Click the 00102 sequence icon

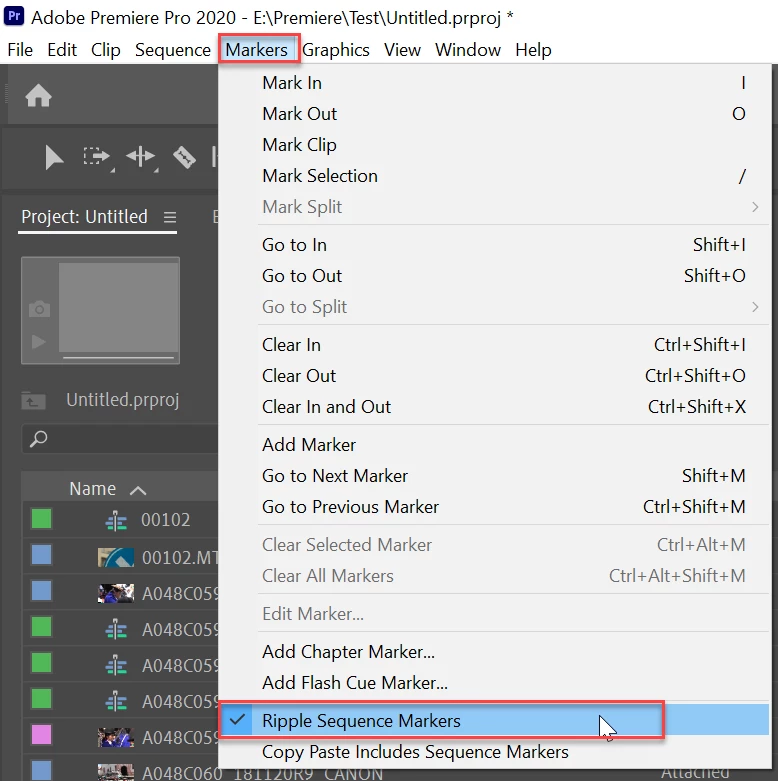click(116, 521)
